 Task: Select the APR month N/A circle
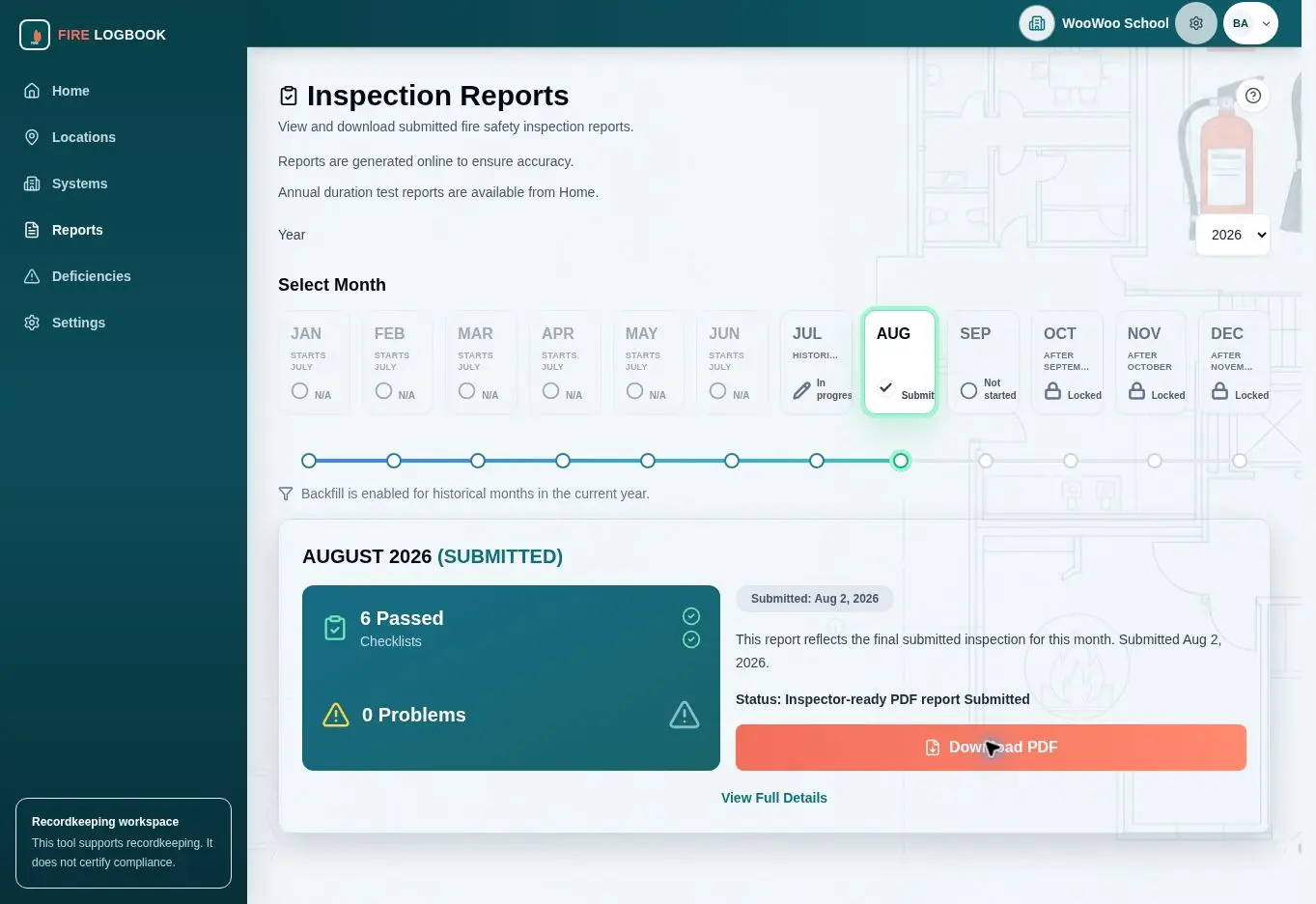coord(550,390)
